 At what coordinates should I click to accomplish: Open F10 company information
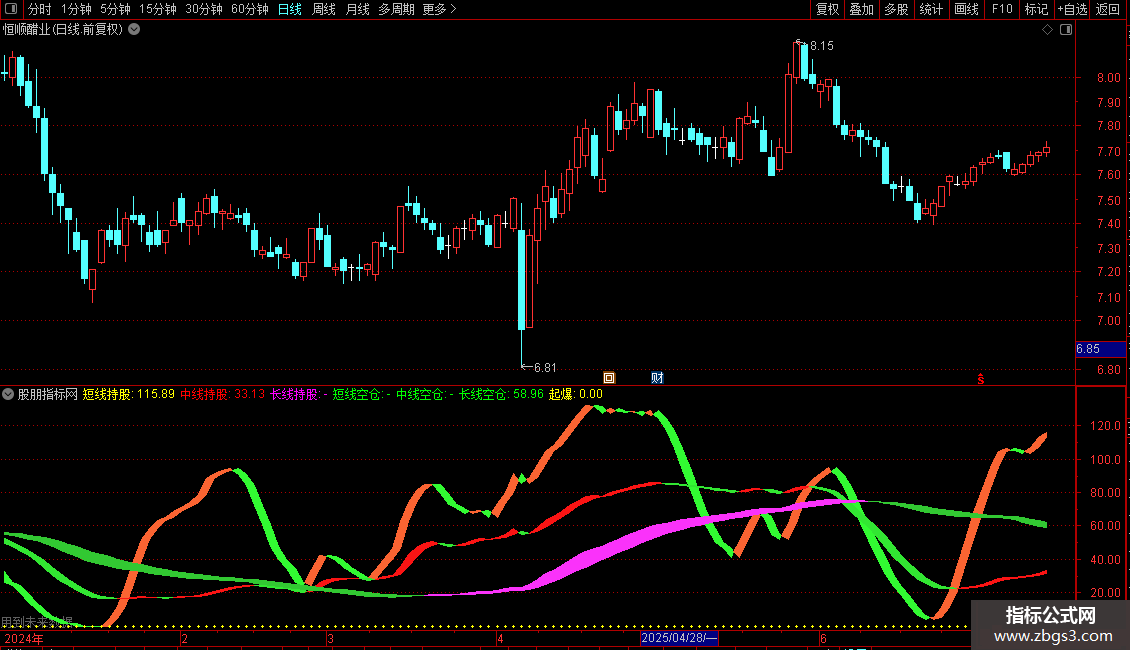click(x=1002, y=9)
